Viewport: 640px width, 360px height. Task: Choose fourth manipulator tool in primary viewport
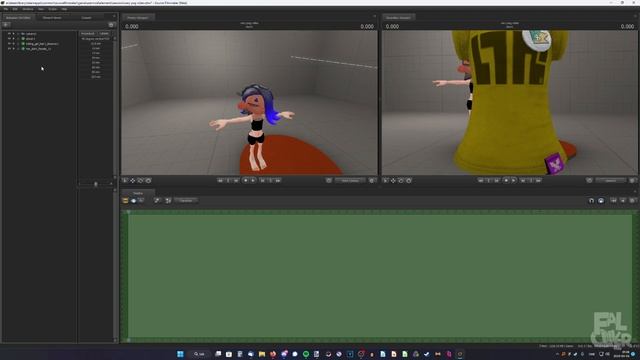coord(149,180)
